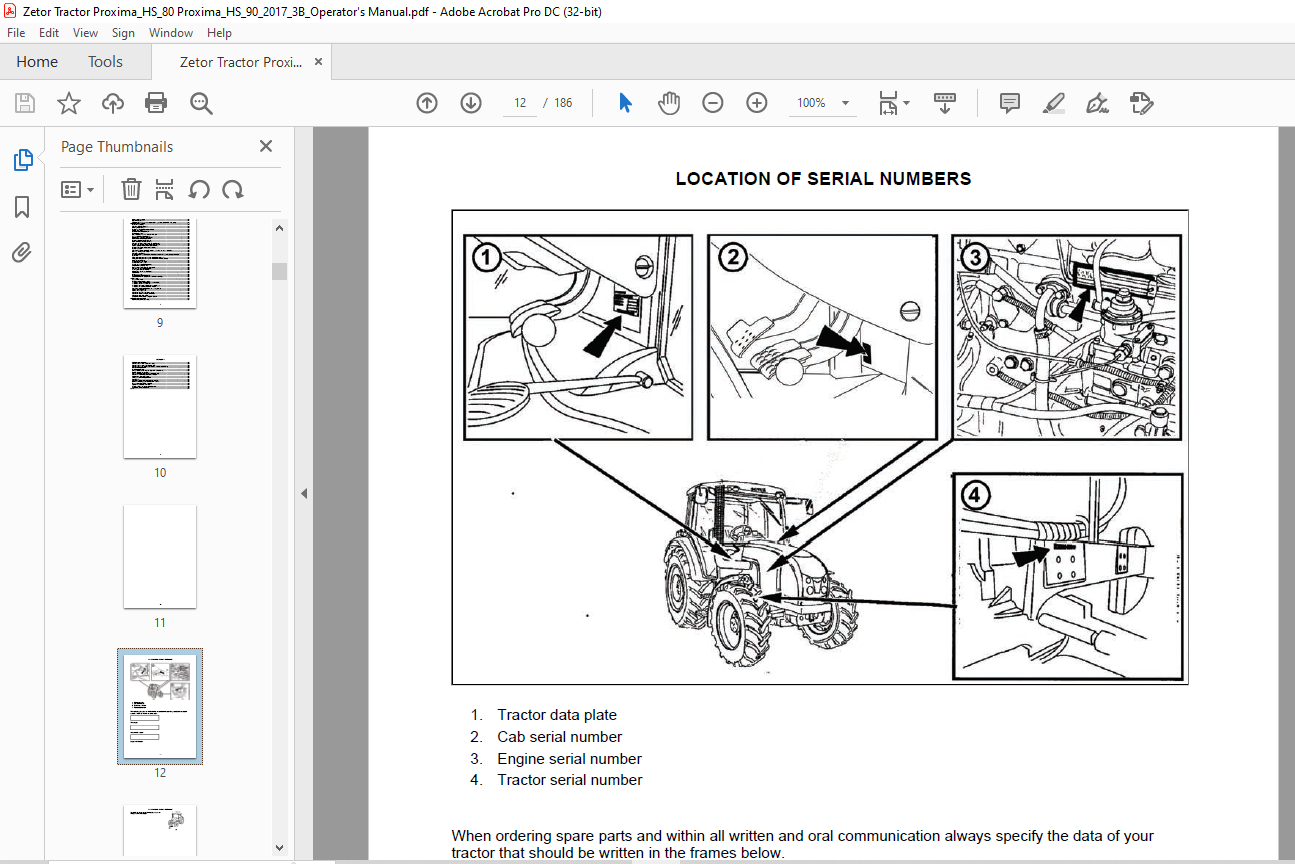Click the 'Page Thumbnails' panel title

[117, 147]
